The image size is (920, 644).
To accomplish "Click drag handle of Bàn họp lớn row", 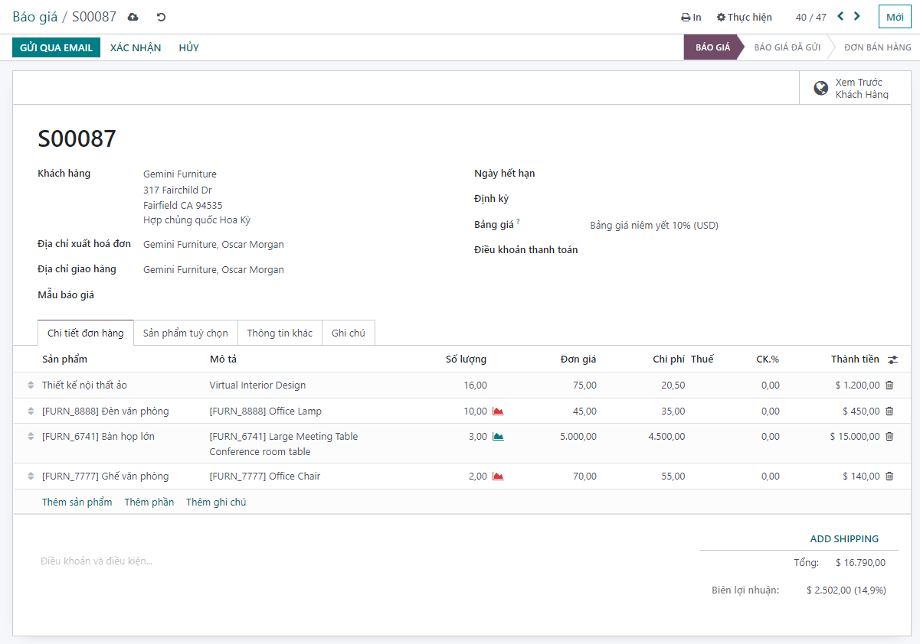I will coord(30,437).
